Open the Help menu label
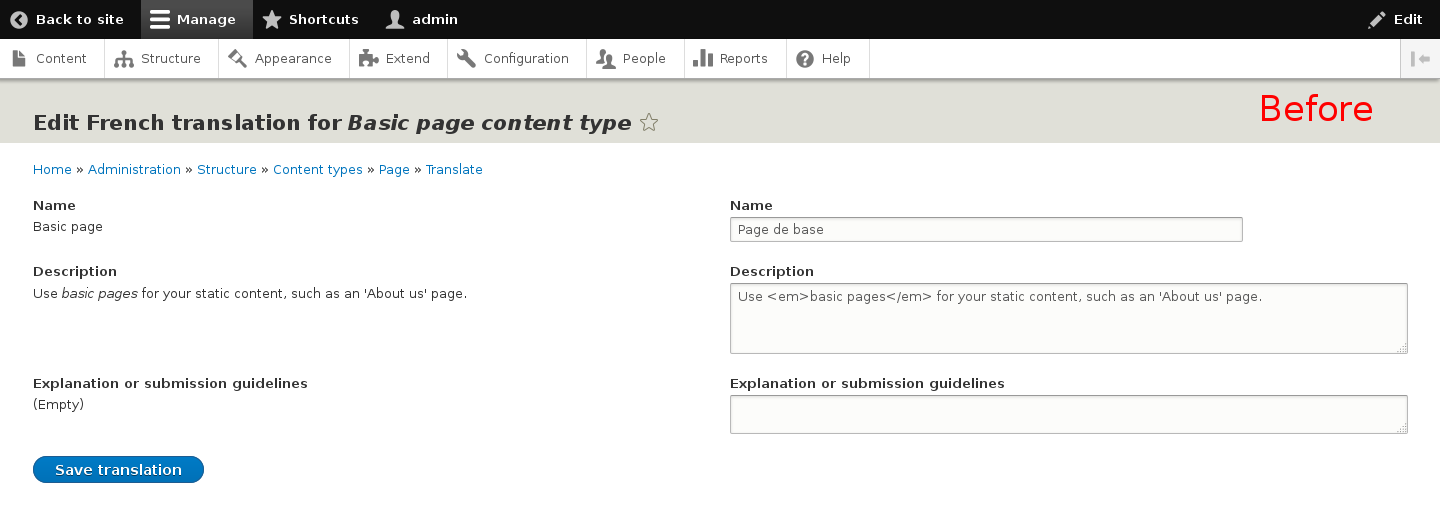This screenshot has width=1440, height=507. pos(836,59)
